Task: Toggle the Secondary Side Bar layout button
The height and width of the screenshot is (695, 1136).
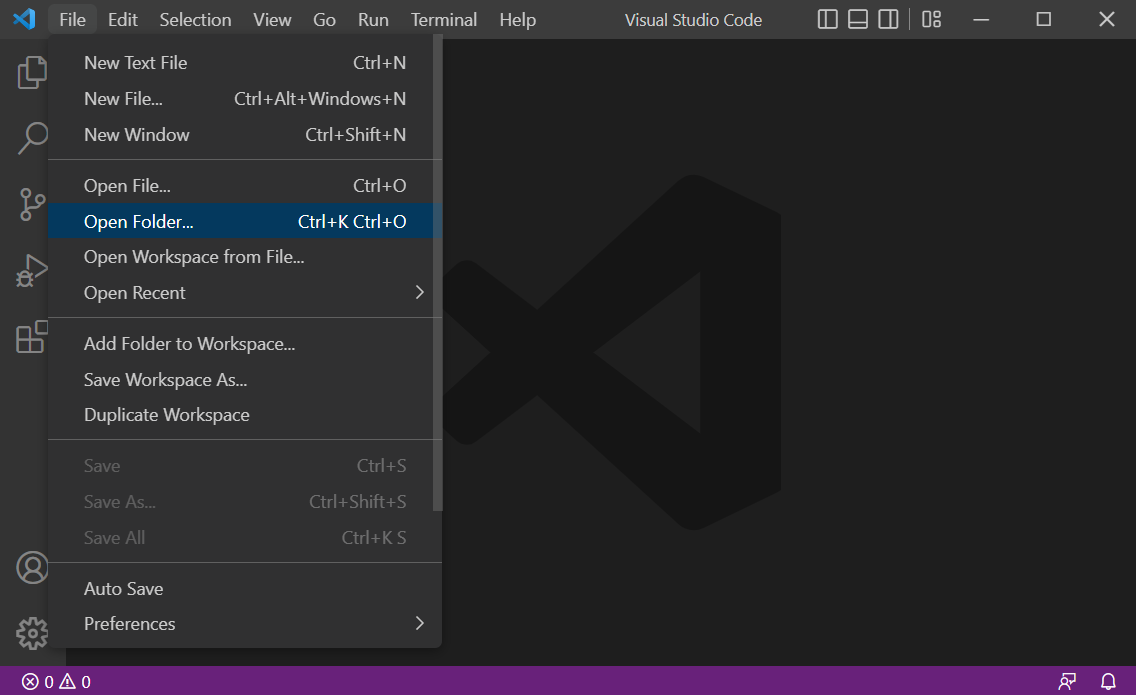Action: click(x=887, y=19)
